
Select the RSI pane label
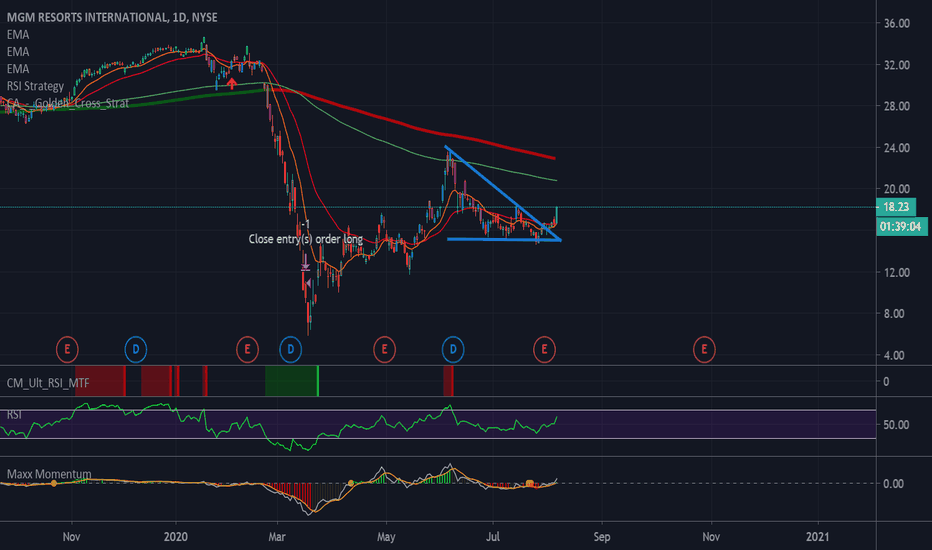tap(14, 414)
